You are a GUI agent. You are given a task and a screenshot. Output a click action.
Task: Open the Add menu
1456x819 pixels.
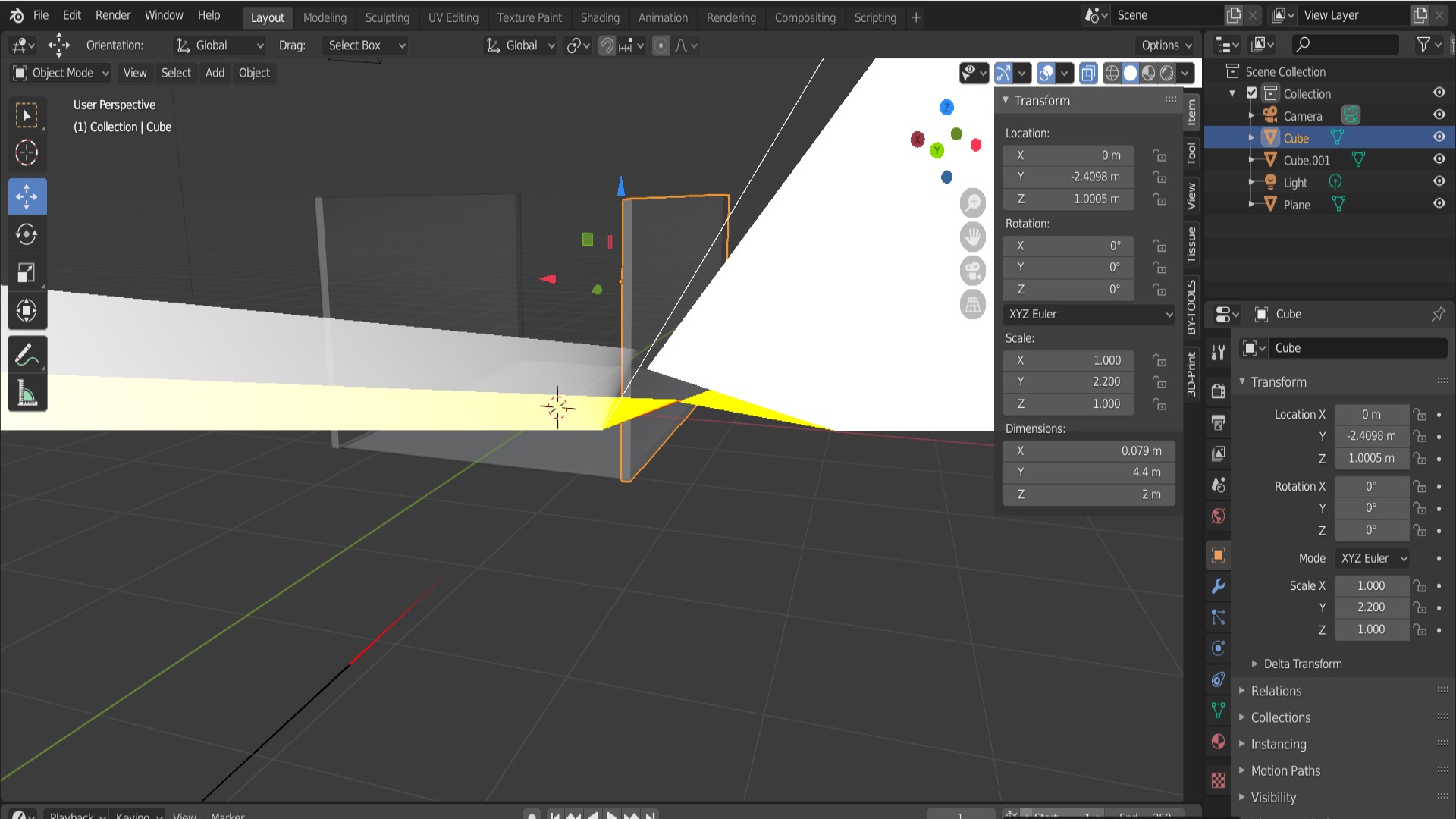tap(214, 73)
